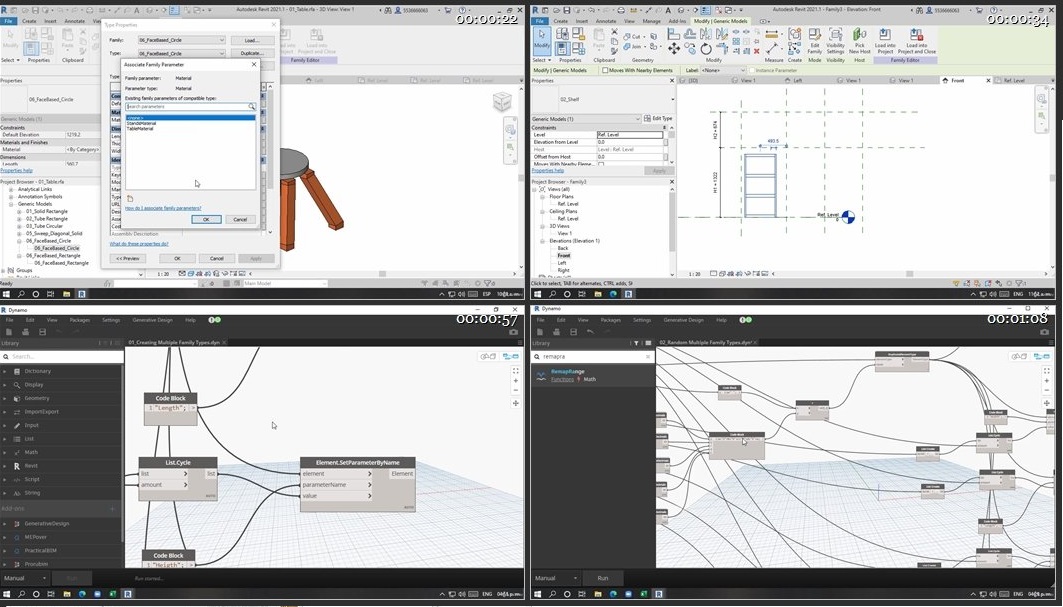Open 'How do I associate family parameters?' link
The image size is (1063, 607).
(x=163, y=208)
